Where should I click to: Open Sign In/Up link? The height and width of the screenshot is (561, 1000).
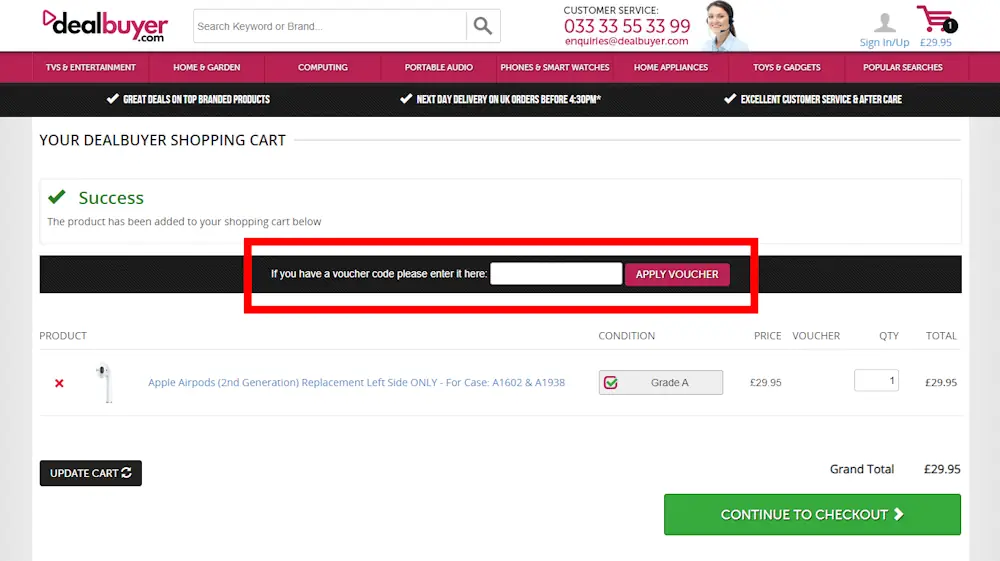884,43
